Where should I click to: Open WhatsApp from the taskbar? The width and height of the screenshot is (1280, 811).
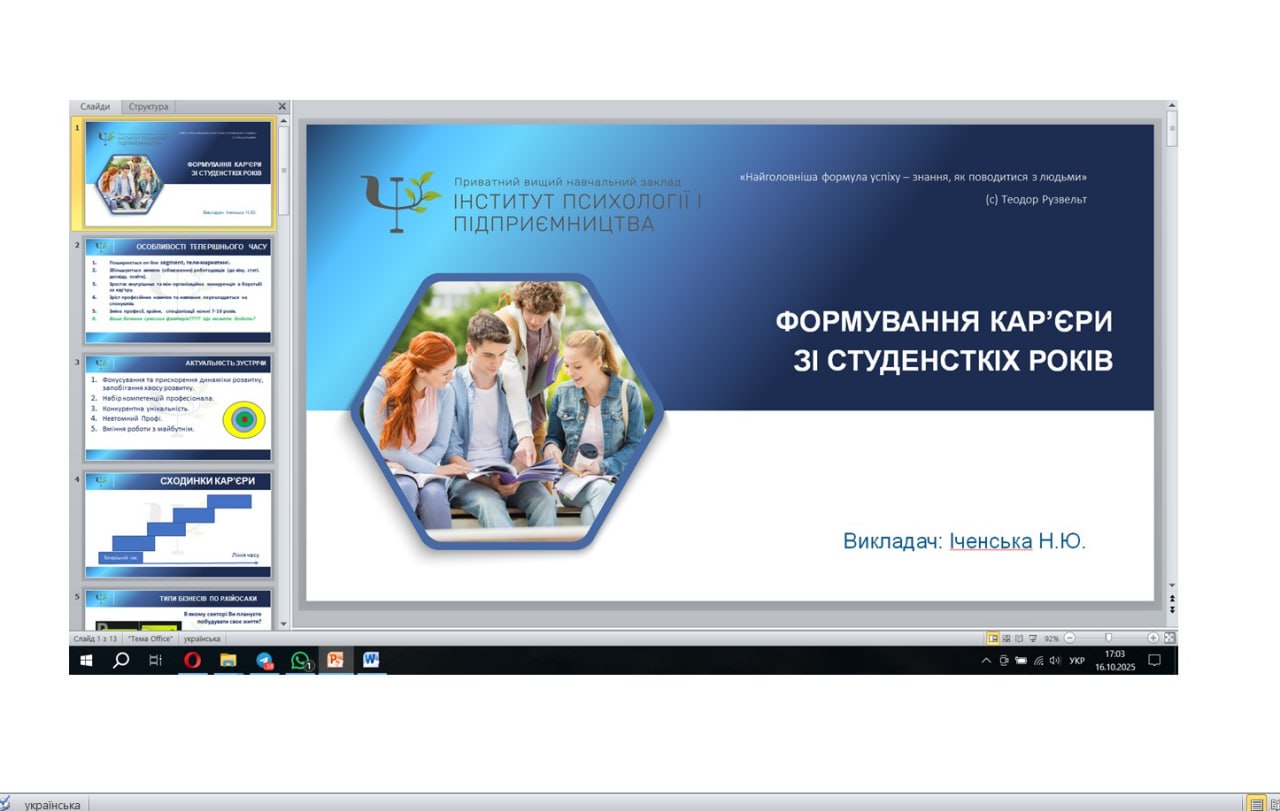tap(300, 660)
